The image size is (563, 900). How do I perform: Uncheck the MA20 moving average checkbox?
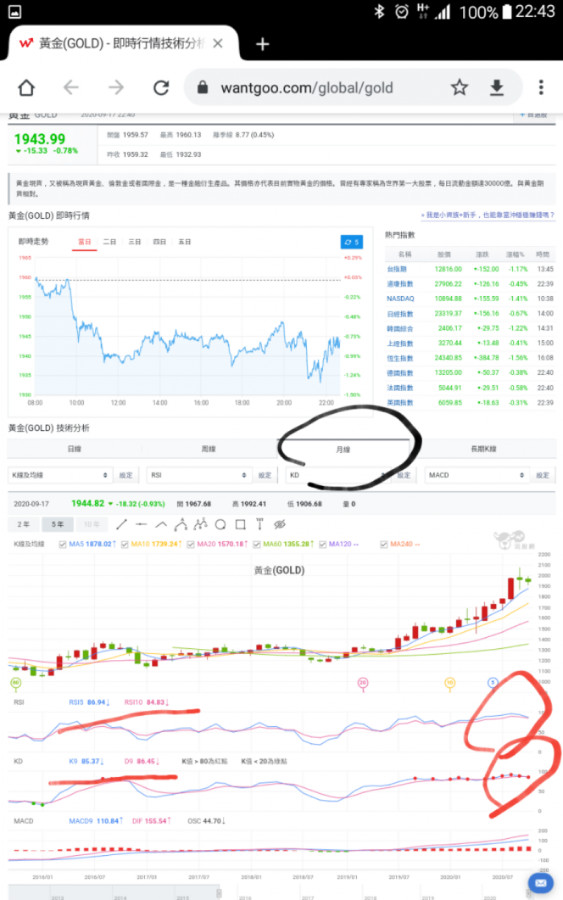point(190,544)
